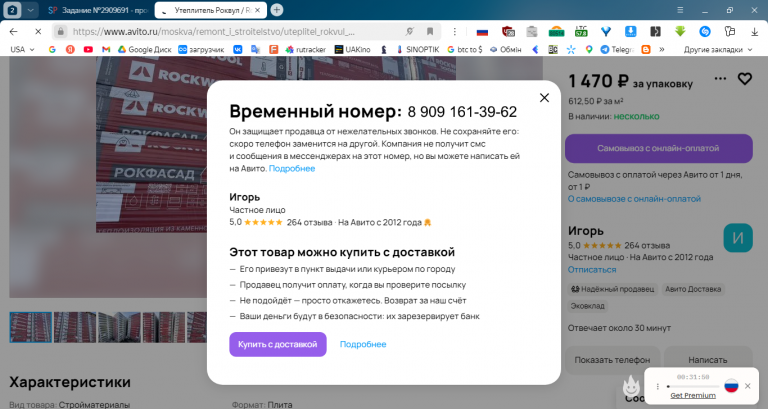Open Google bookmark icon

point(52,49)
